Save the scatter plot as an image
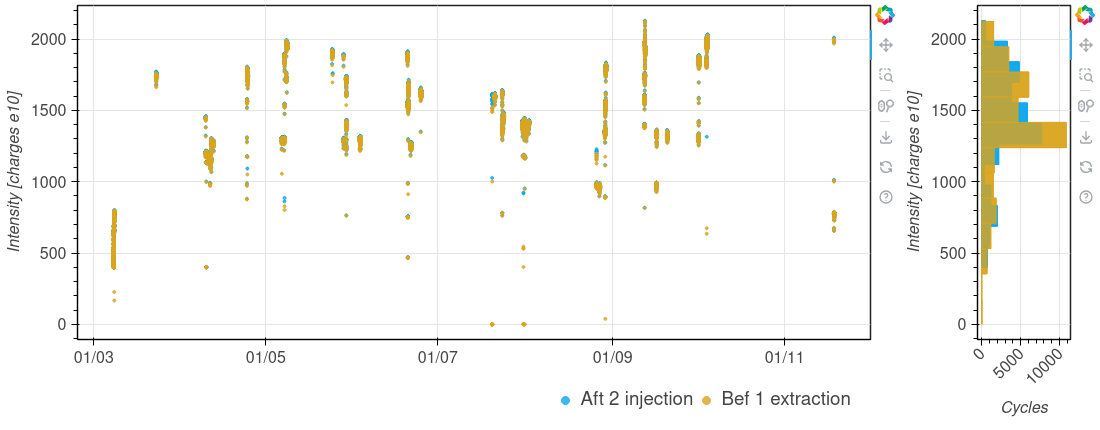 coord(885,137)
